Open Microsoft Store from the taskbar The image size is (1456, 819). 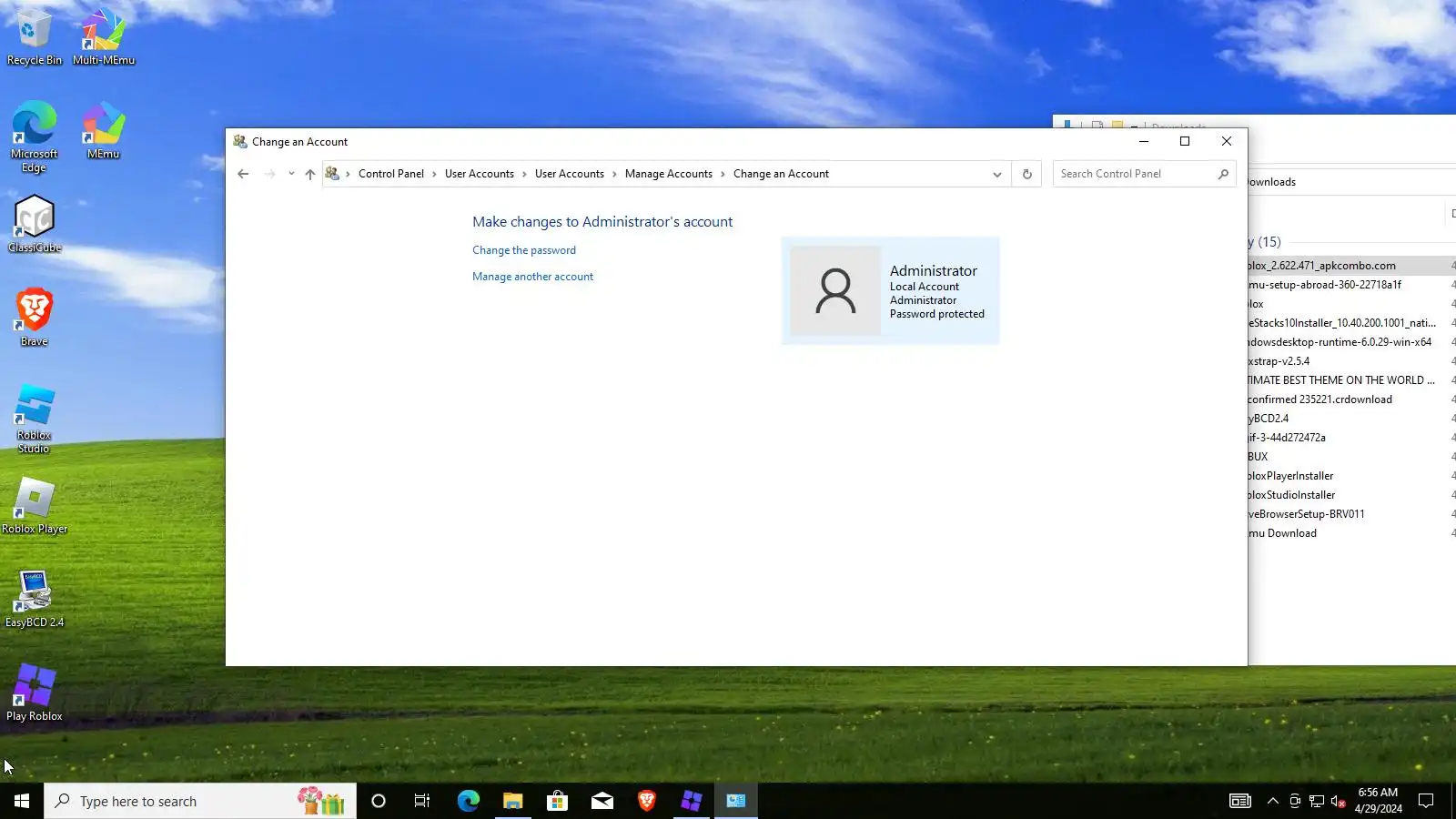pos(557,801)
